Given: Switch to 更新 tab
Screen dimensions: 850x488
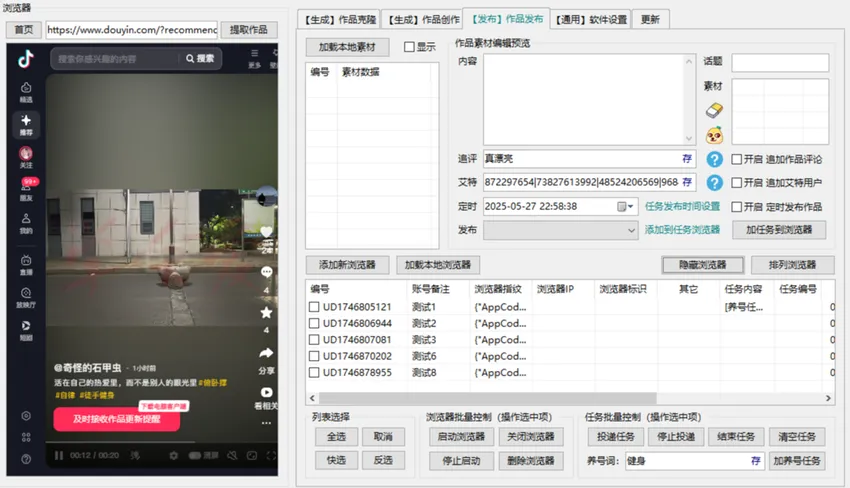Looking at the screenshot, I should [x=650, y=20].
